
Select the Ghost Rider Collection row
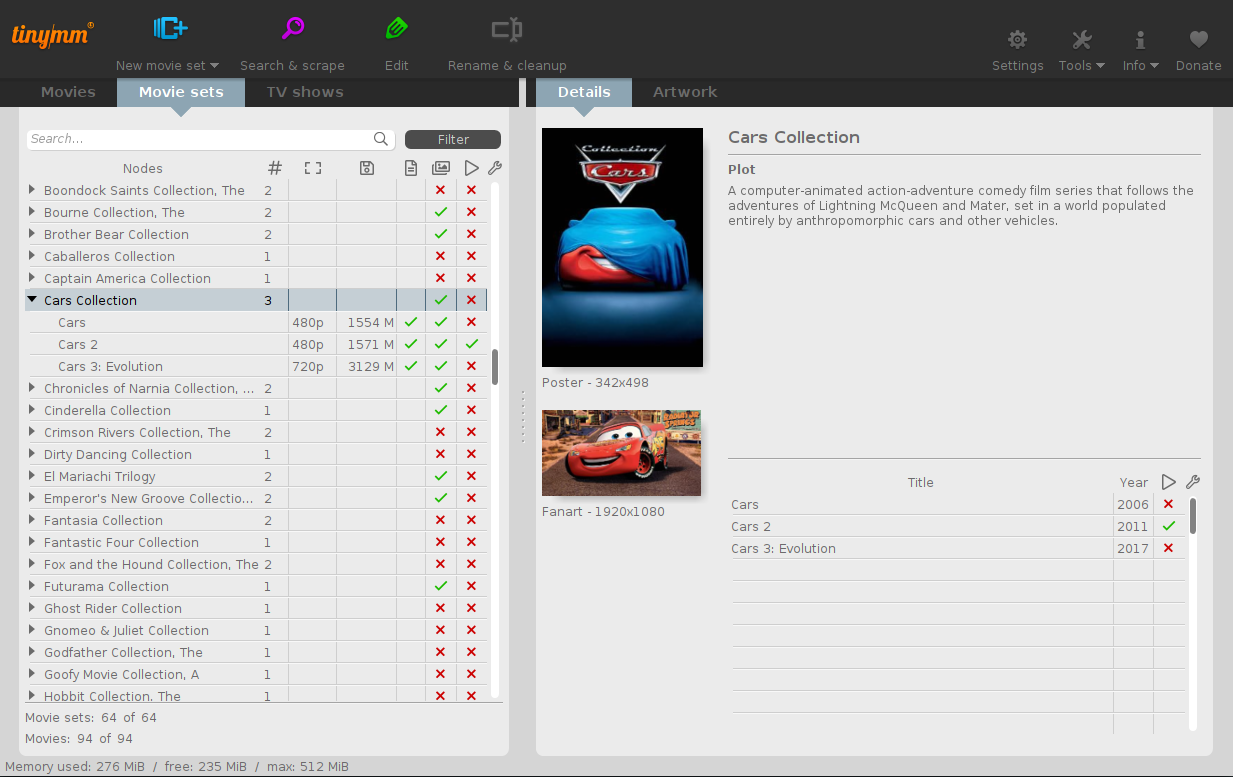pos(256,608)
